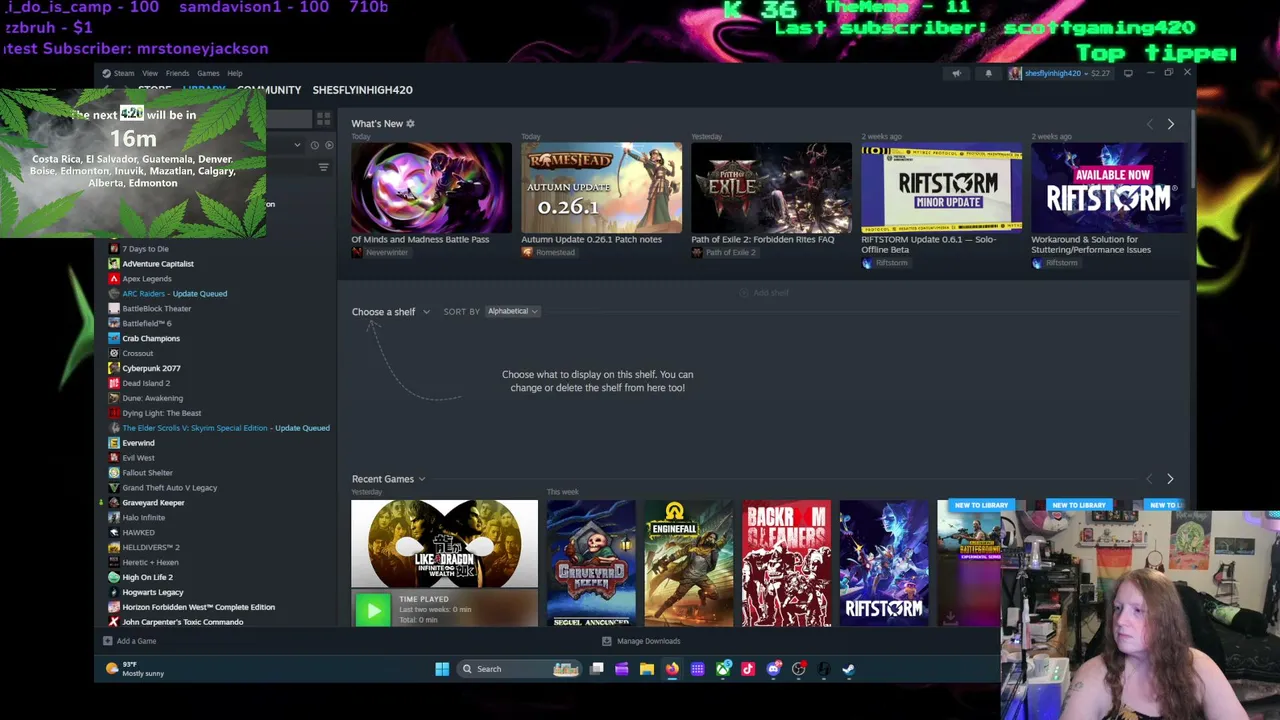Open TikTok app from taskbar
1280x720 pixels.
click(x=748, y=669)
